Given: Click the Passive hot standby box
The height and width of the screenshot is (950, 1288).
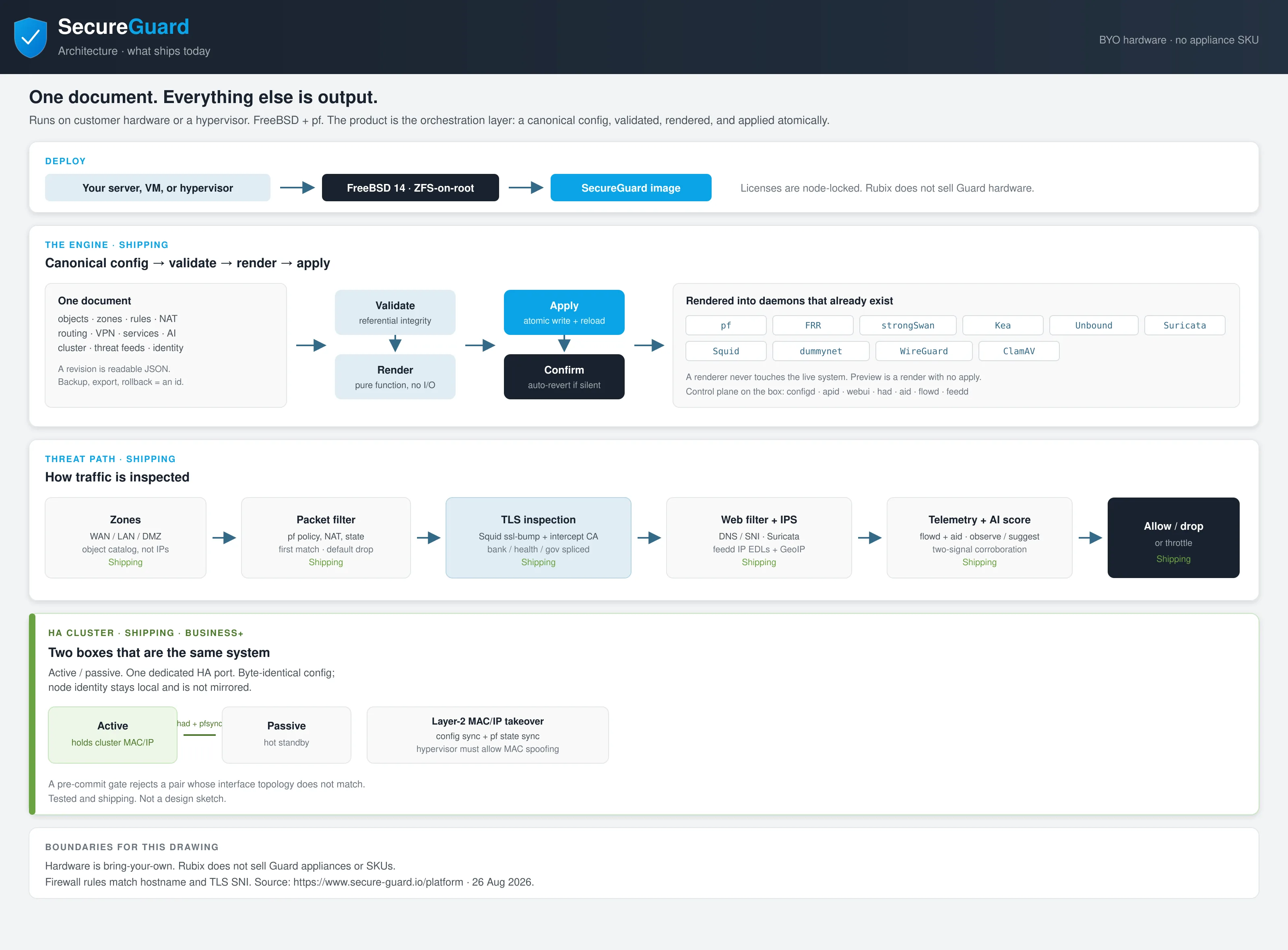Looking at the screenshot, I should coord(286,735).
